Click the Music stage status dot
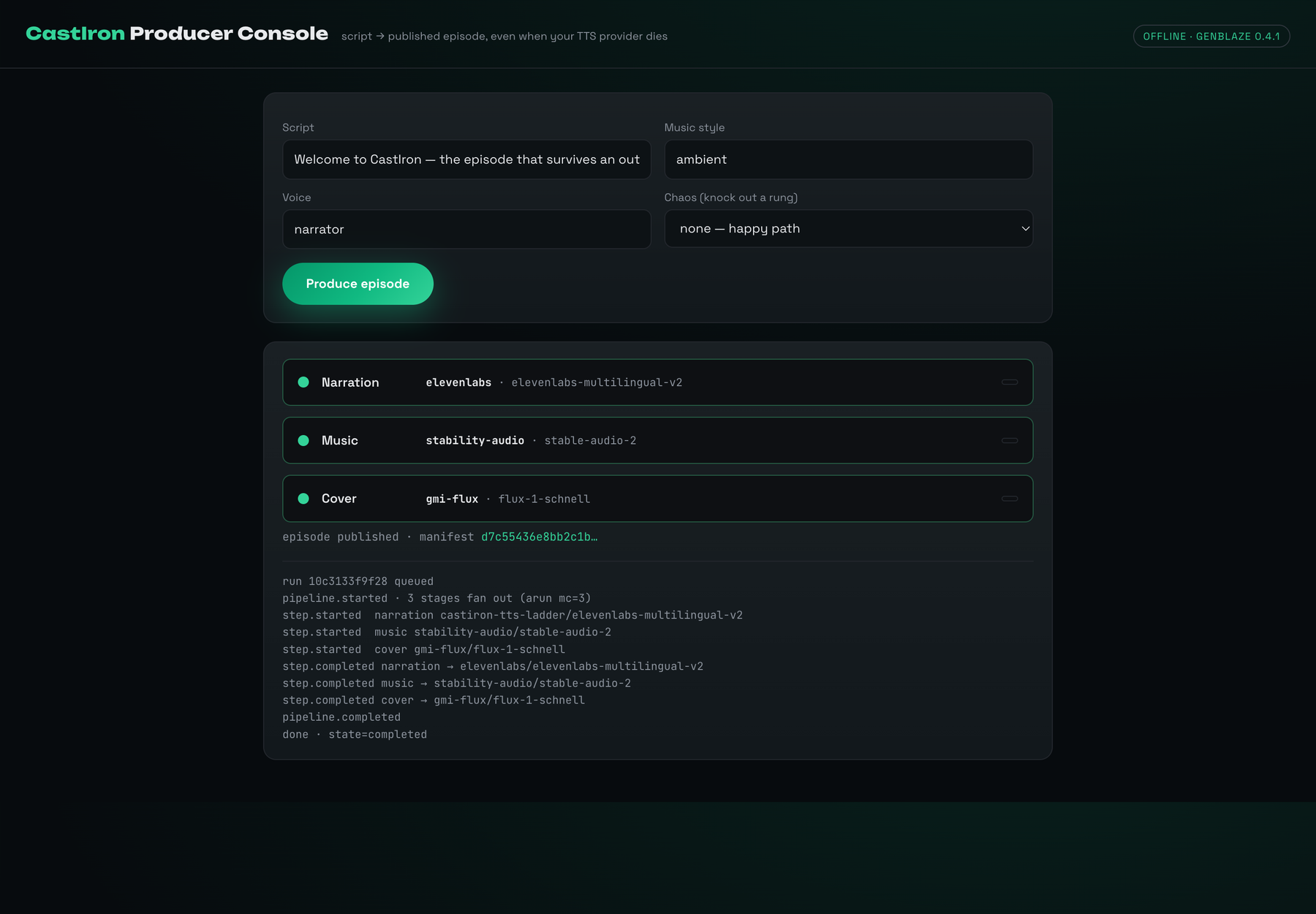The image size is (1316, 914). tap(303, 440)
